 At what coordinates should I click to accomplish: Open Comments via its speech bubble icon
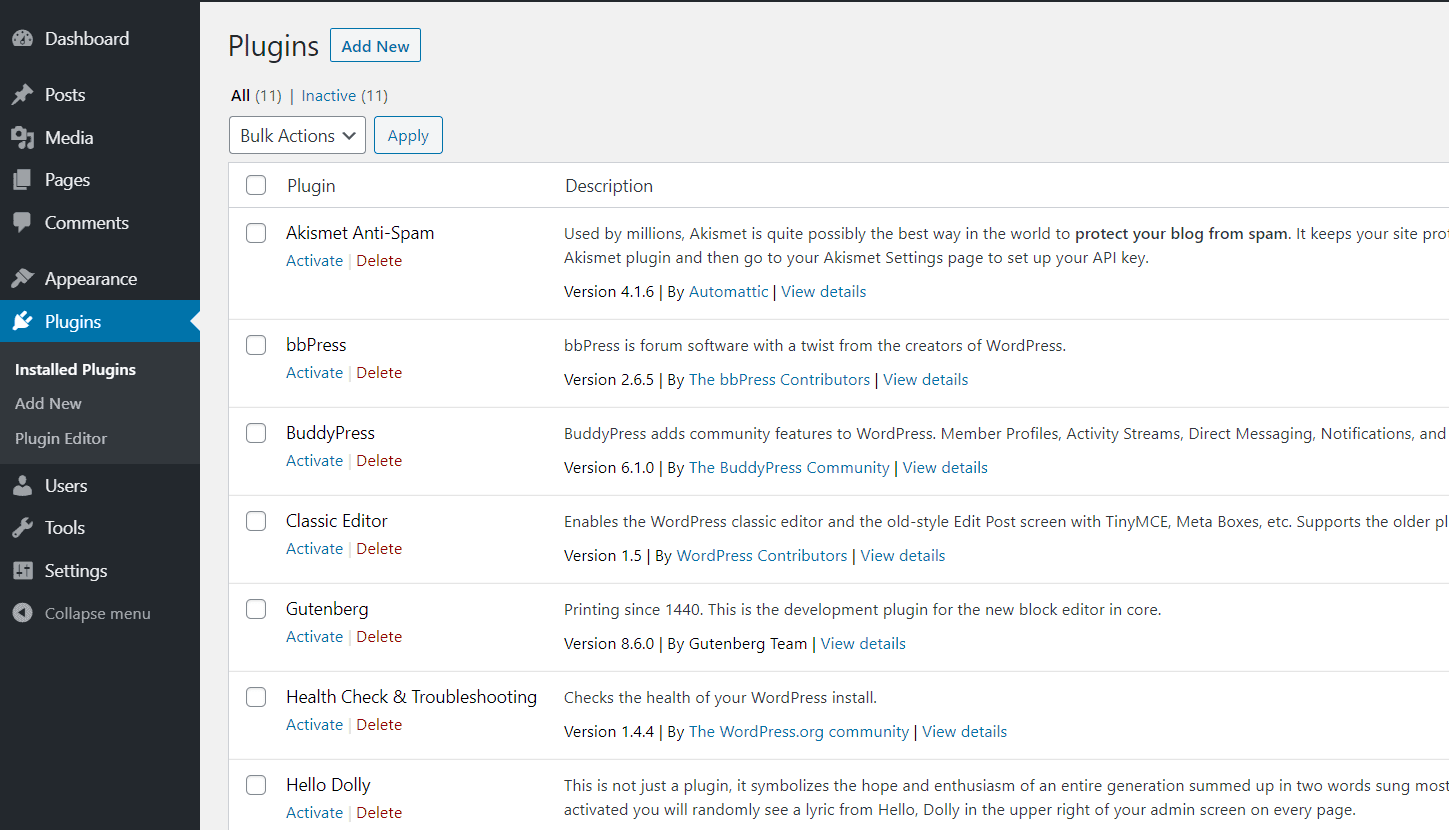(x=22, y=222)
